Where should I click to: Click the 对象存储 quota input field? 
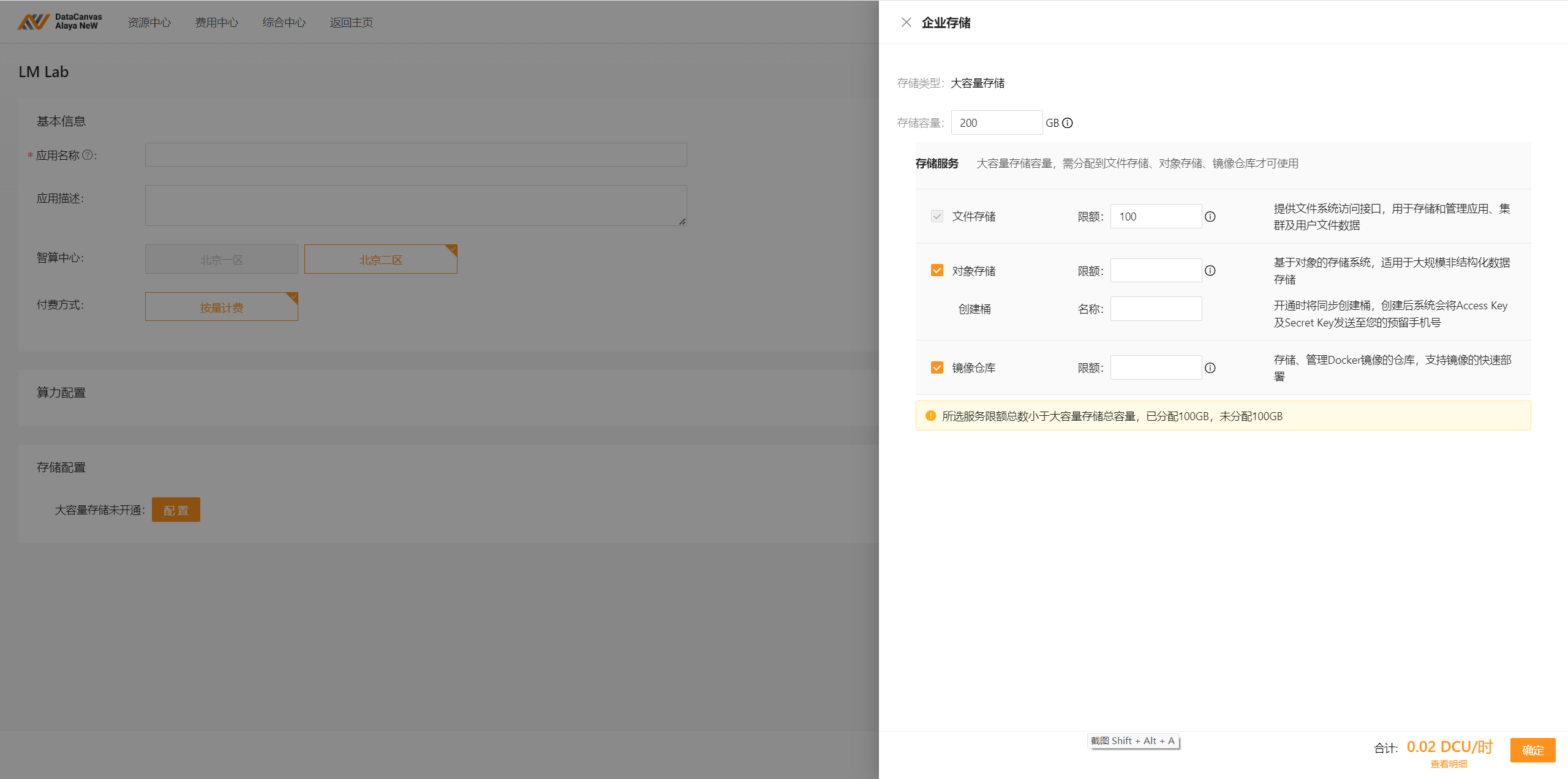click(1156, 271)
